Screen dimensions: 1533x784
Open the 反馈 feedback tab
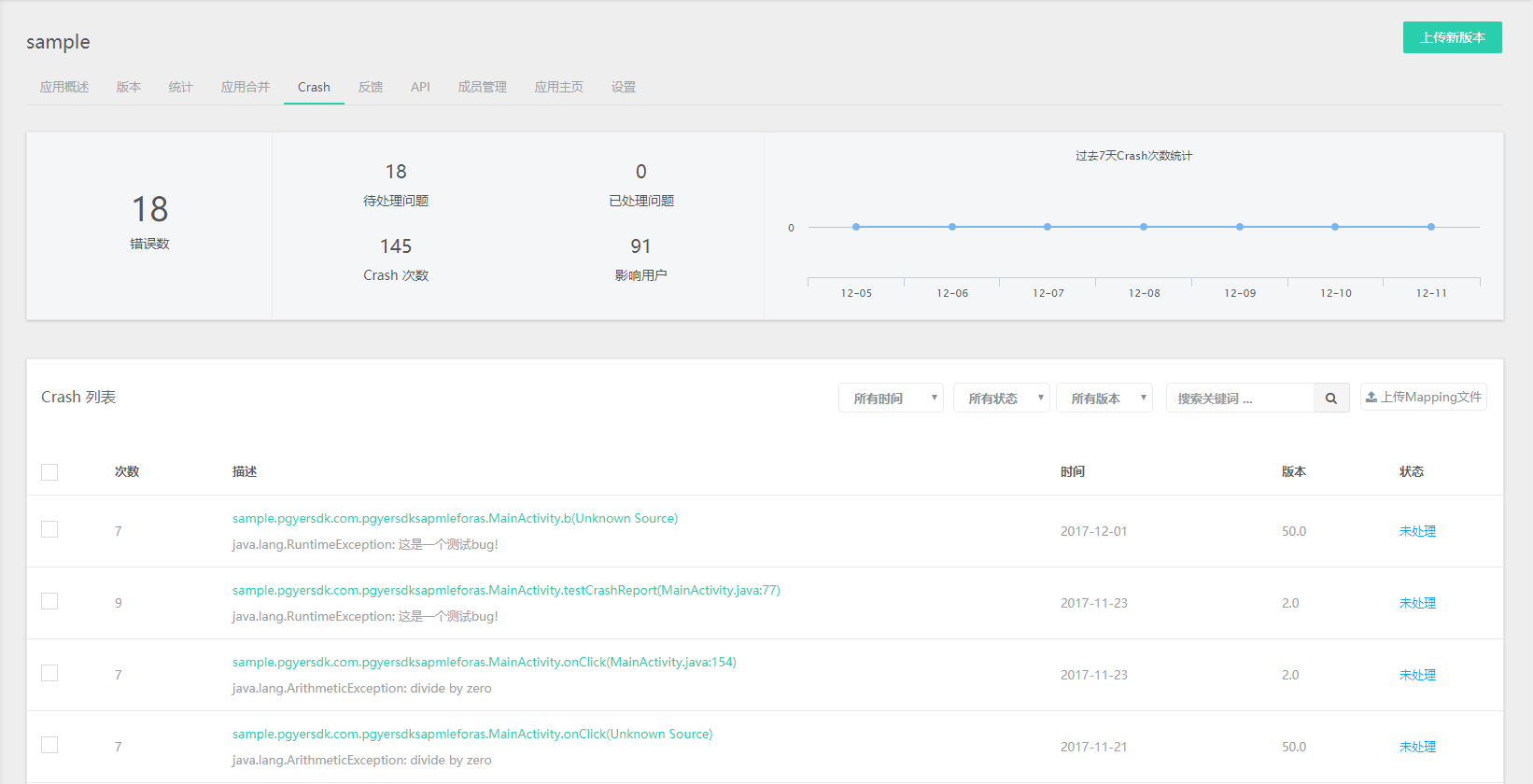coord(371,87)
